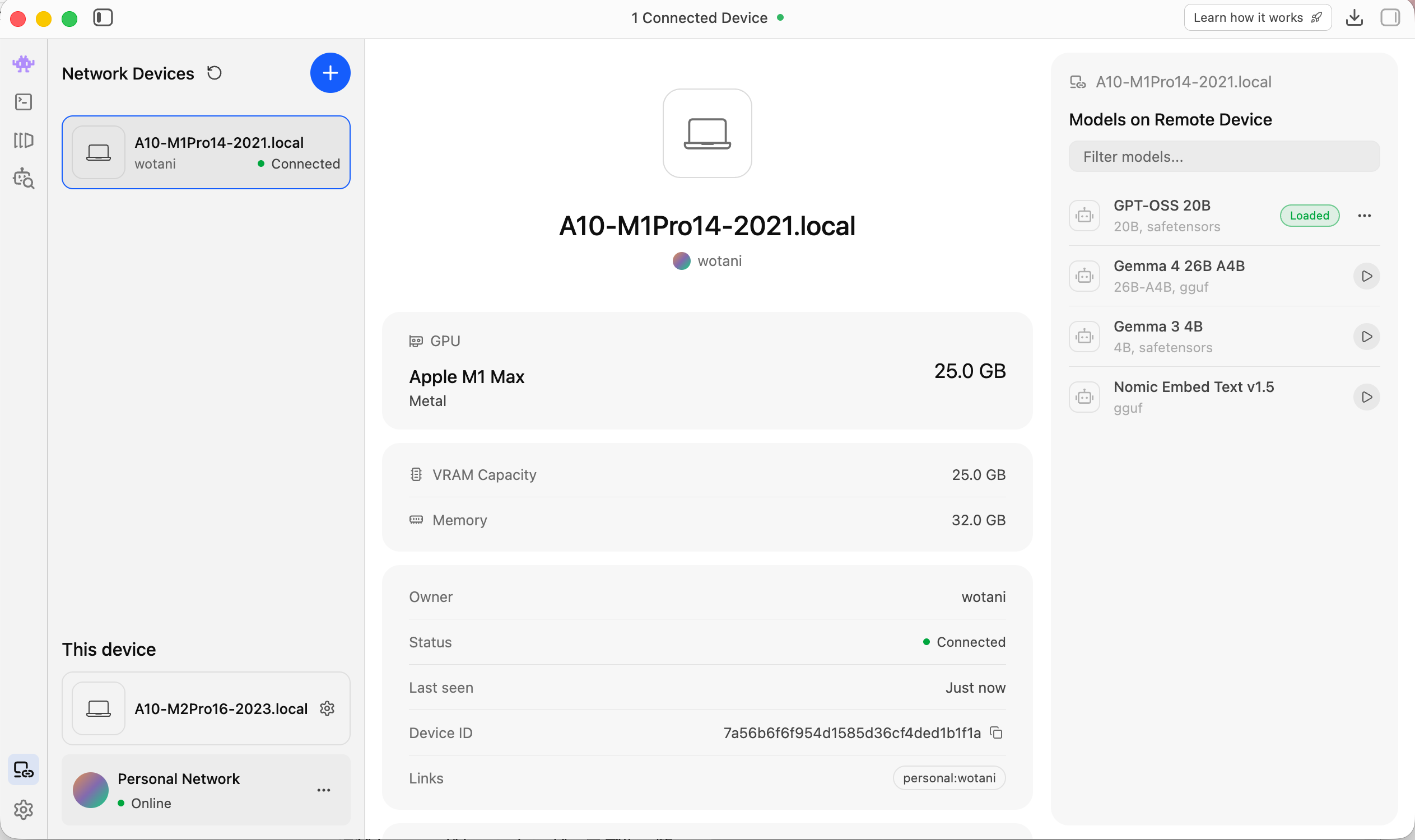Open the downloads icon in title bar
1415x840 pixels.
(x=1354, y=17)
